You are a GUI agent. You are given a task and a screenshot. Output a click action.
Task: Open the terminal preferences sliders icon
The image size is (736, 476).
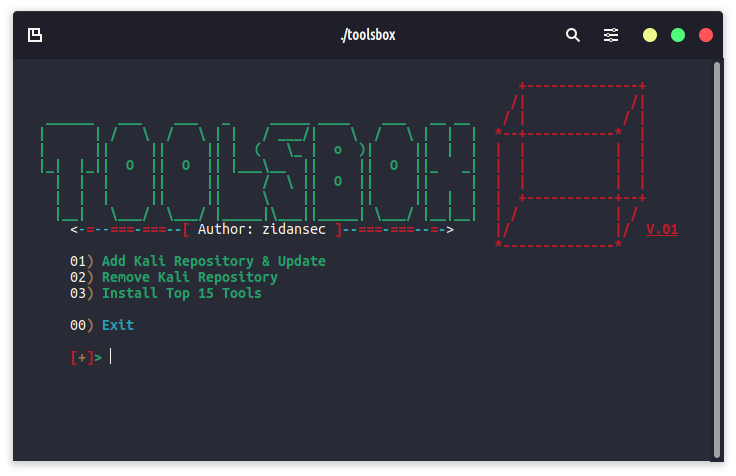611,35
